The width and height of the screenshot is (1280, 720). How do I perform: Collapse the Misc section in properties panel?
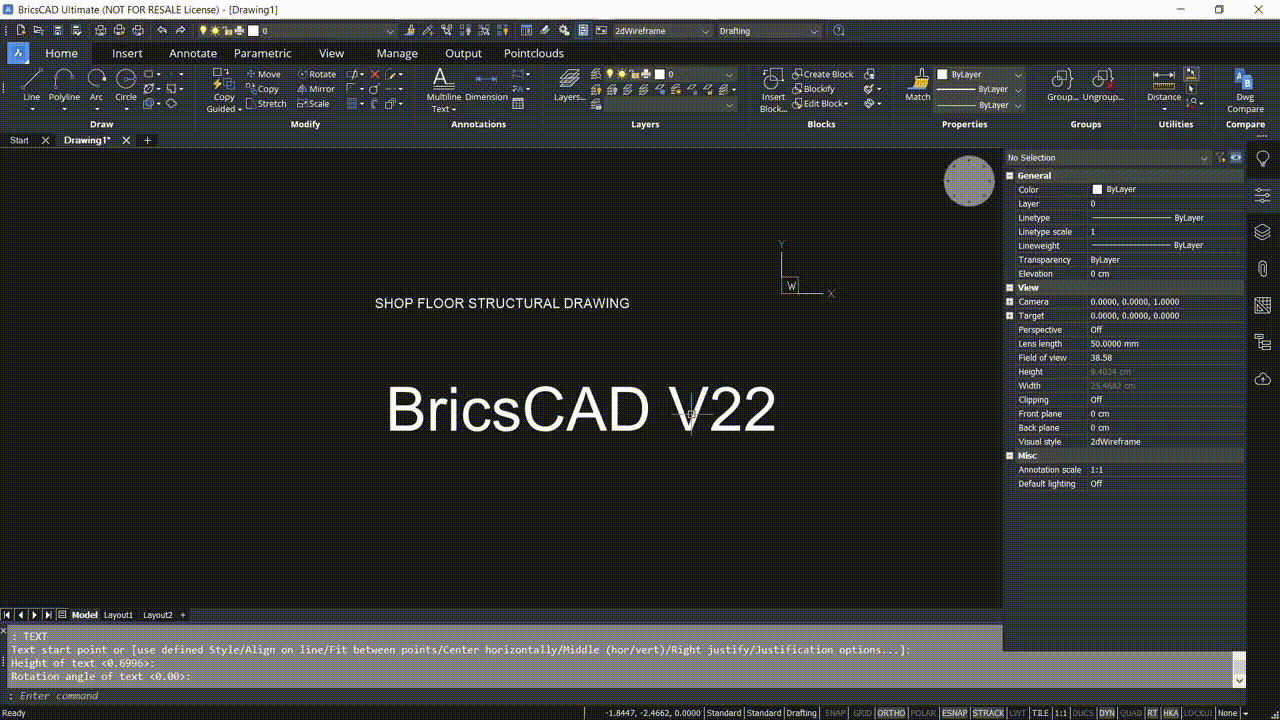click(x=1011, y=456)
